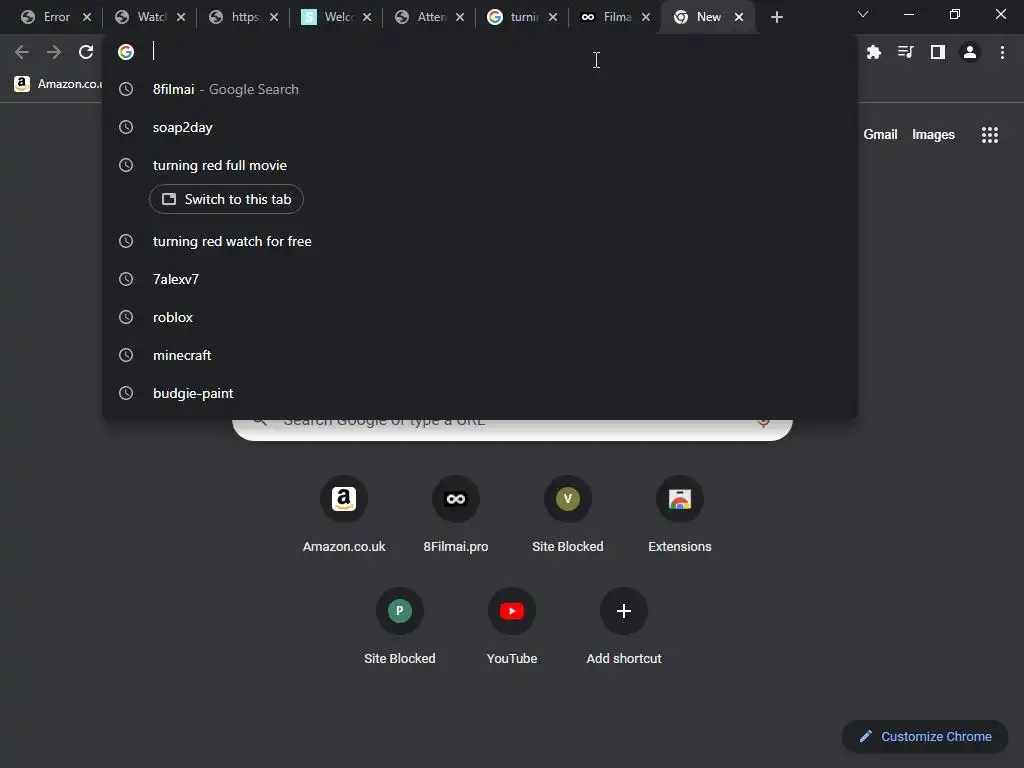The width and height of the screenshot is (1024, 768).
Task: Select the soap2day suggestion
Action: pos(480,127)
